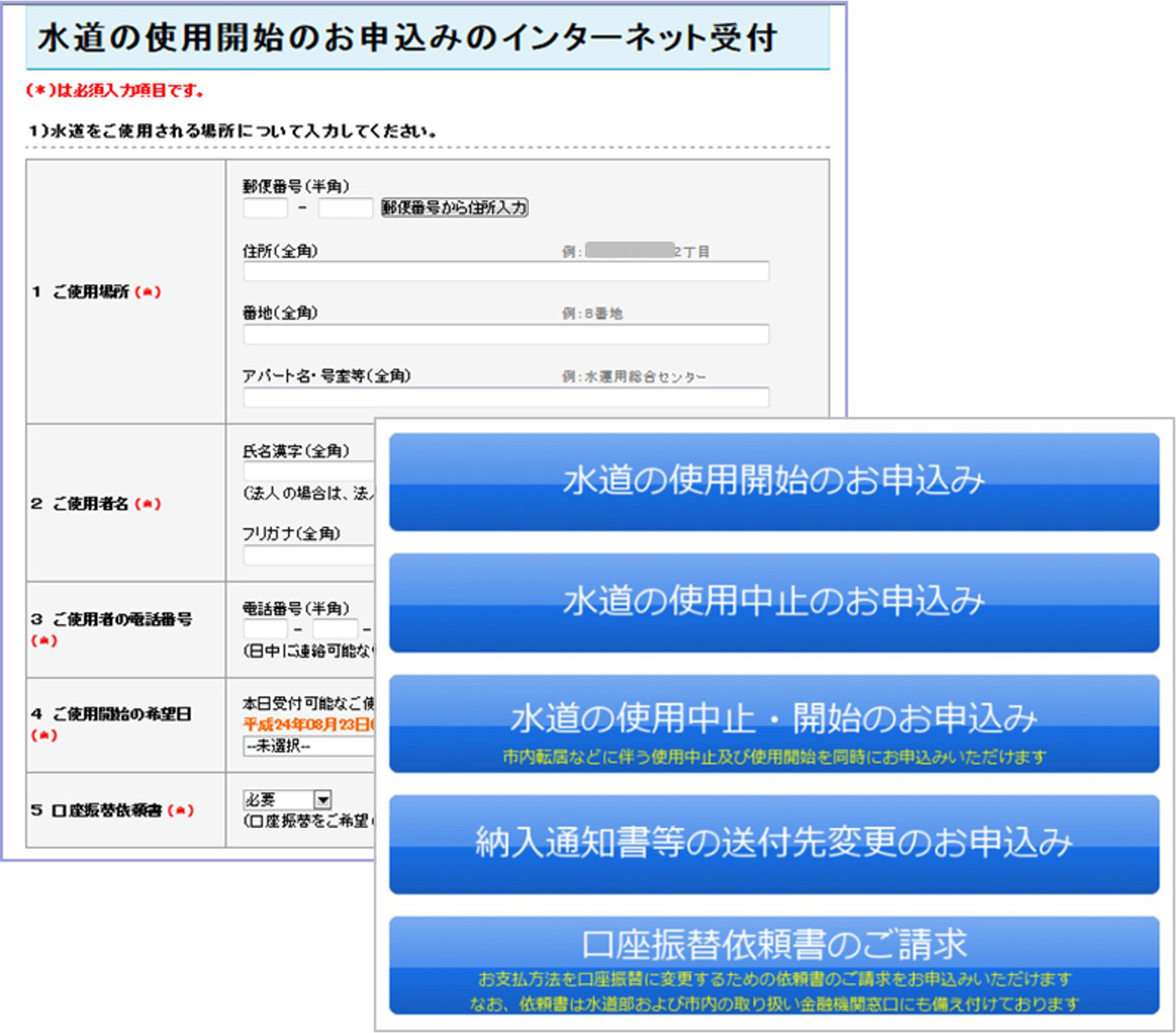Viewport: 1176px width, 1033px height.
Task: Click the second 電話番号 input box
Action: 334,630
